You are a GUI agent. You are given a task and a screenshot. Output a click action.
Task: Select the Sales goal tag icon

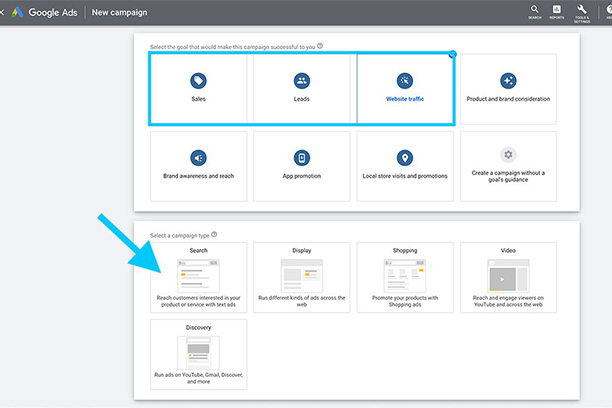198,81
